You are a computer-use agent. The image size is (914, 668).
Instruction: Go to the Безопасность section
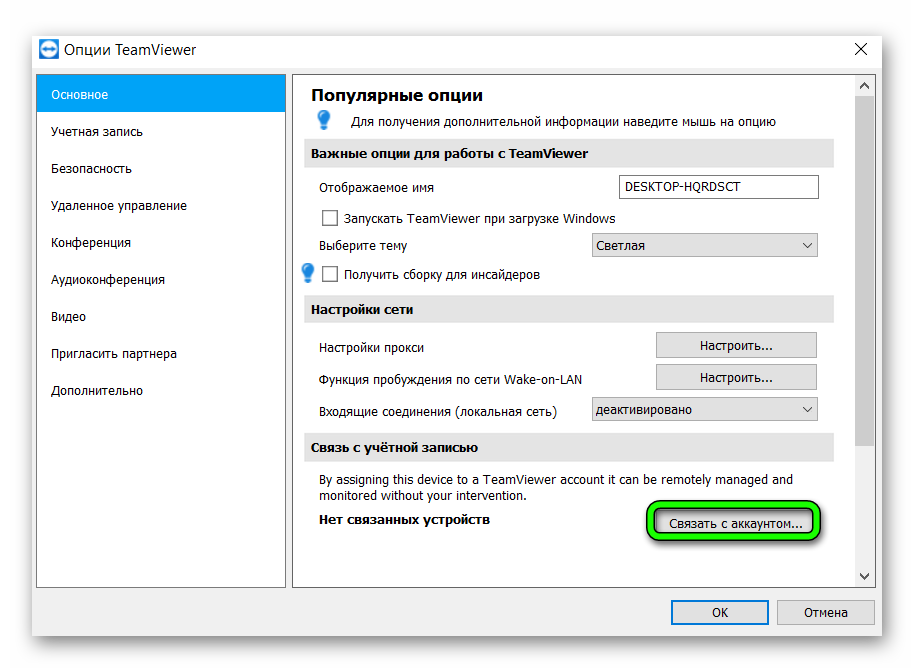point(161,168)
